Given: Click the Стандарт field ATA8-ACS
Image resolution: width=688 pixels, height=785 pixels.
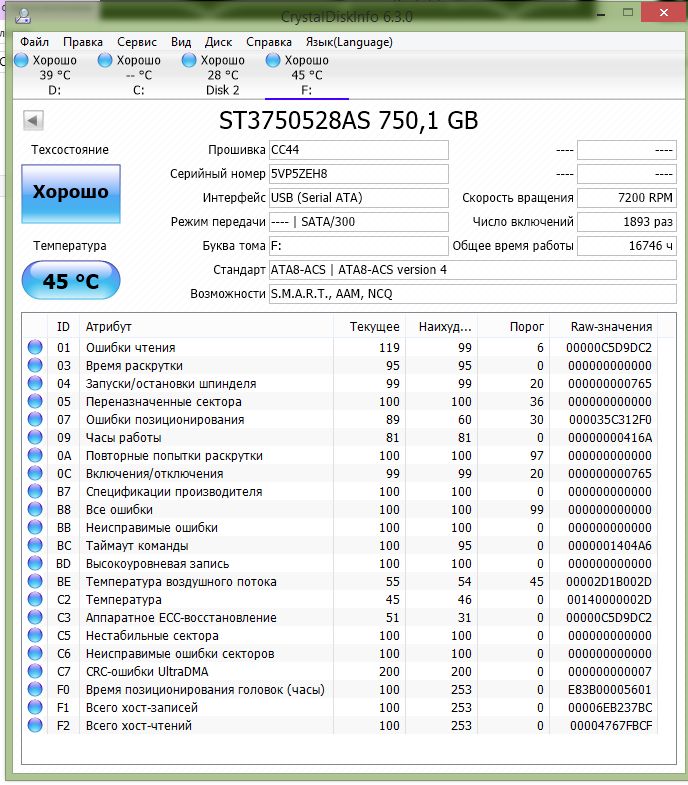Looking at the screenshot, I should tap(473, 270).
